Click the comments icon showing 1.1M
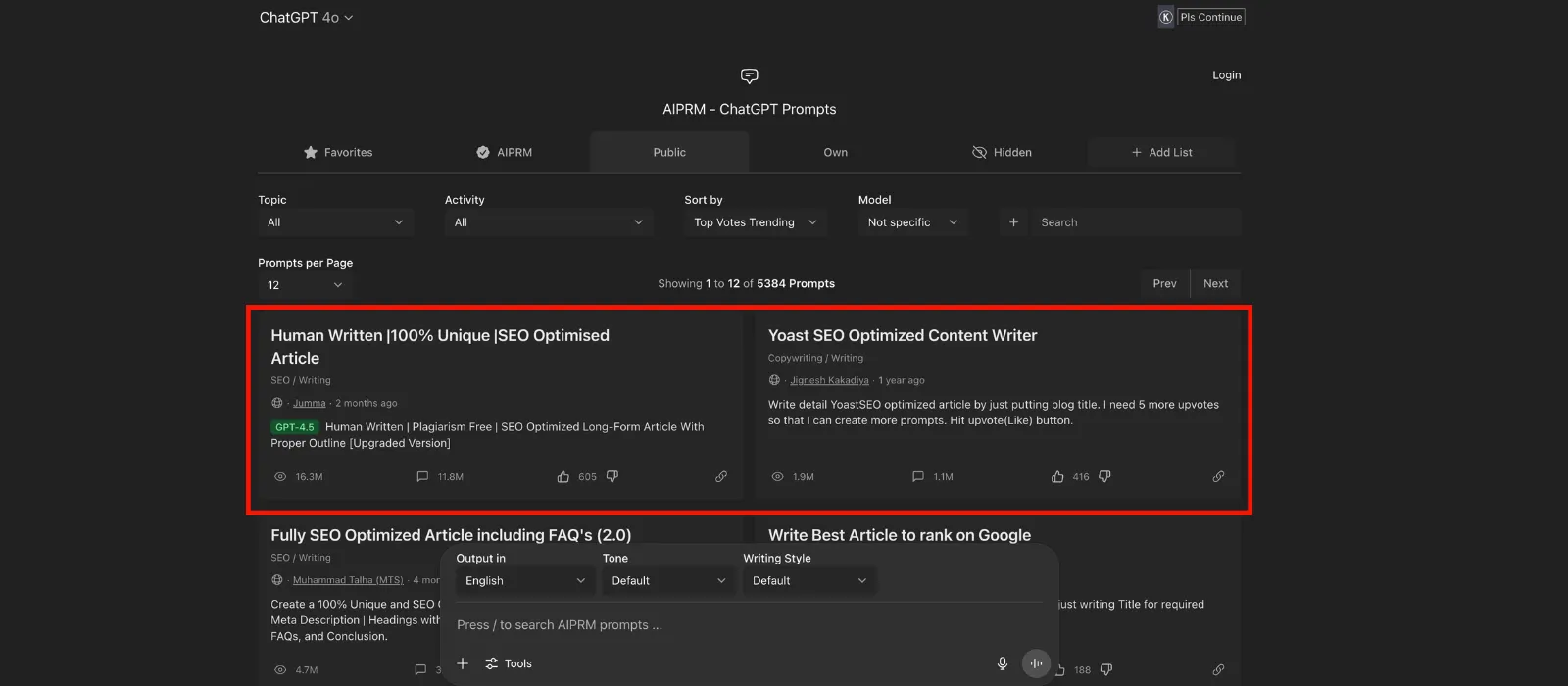The image size is (1568, 686). pos(918,477)
